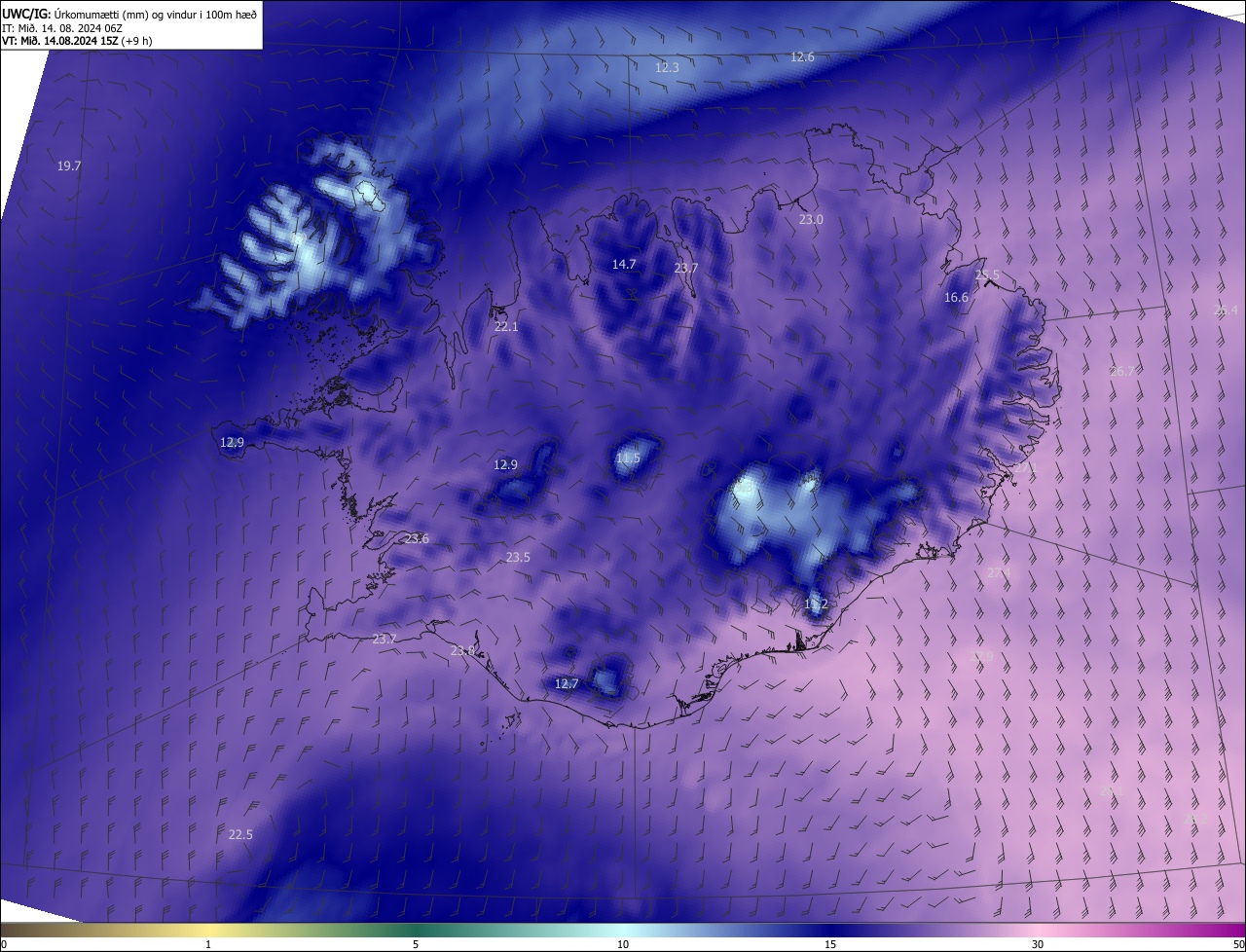Viewport: 1246px width, 952px height.
Task: Click the '12.7' value label
Action: coord(567,684)
